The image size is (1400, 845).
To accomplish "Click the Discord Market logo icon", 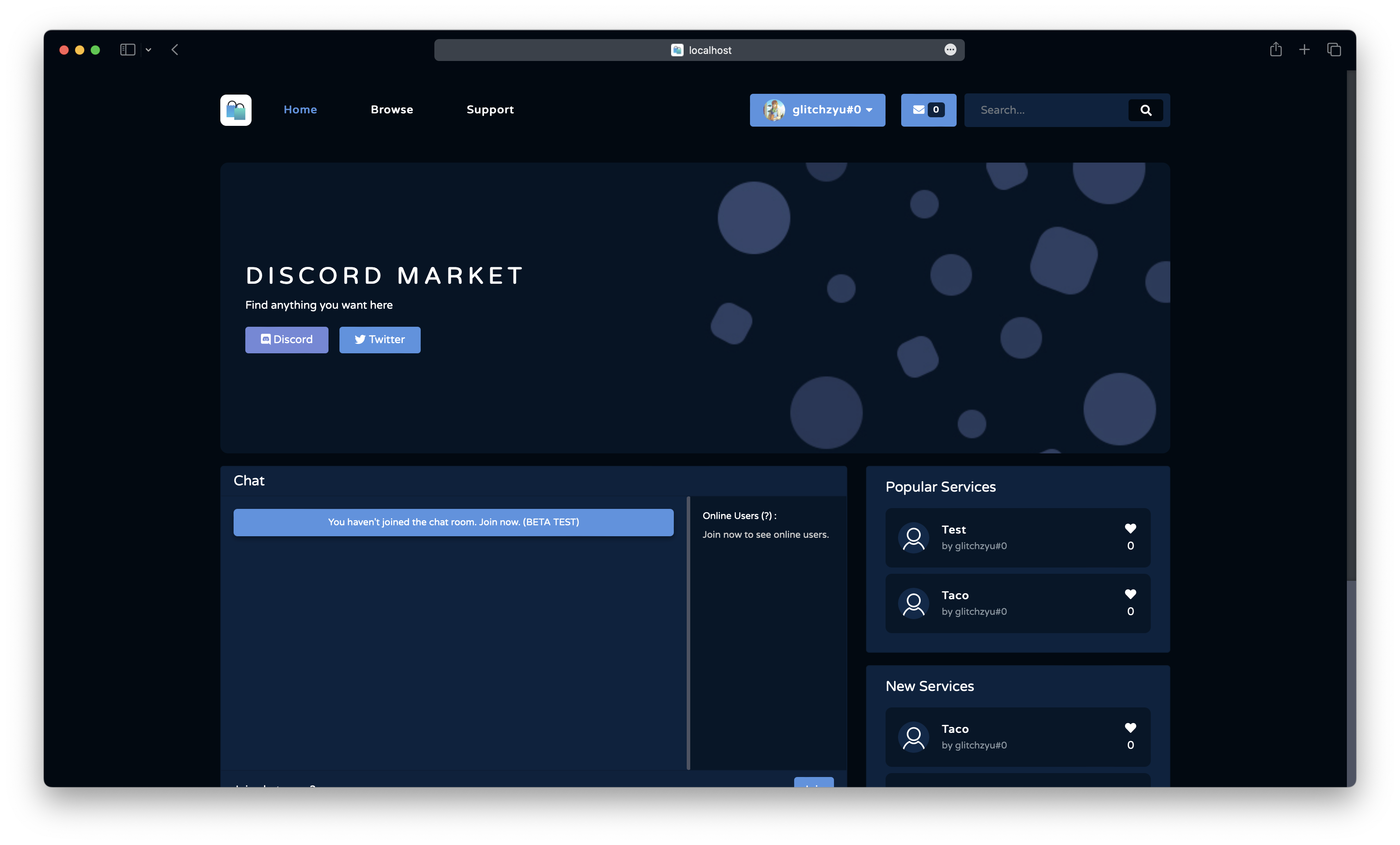I will pyautogui.click(x=235, y=110).
